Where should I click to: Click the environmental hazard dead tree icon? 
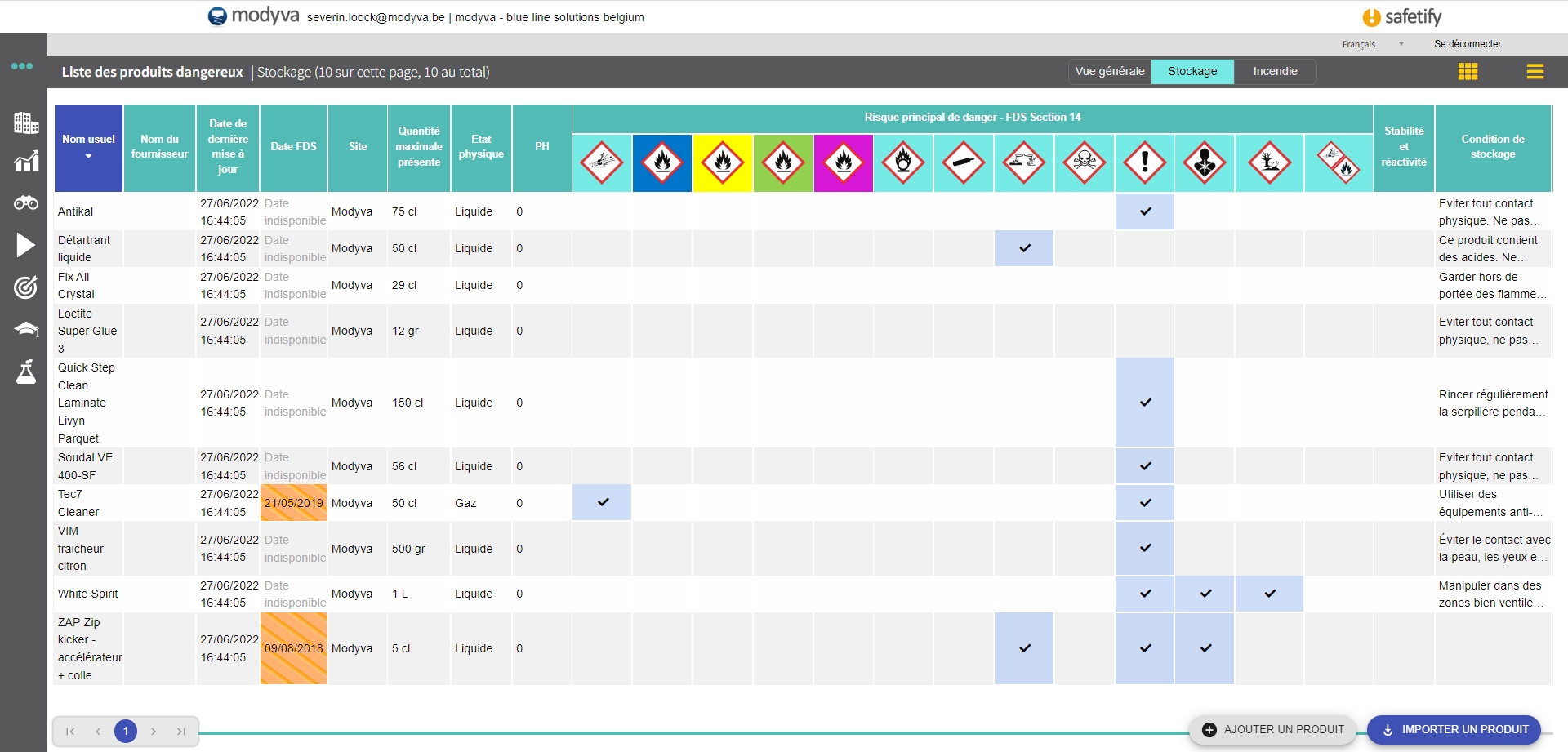[1270, 162]
